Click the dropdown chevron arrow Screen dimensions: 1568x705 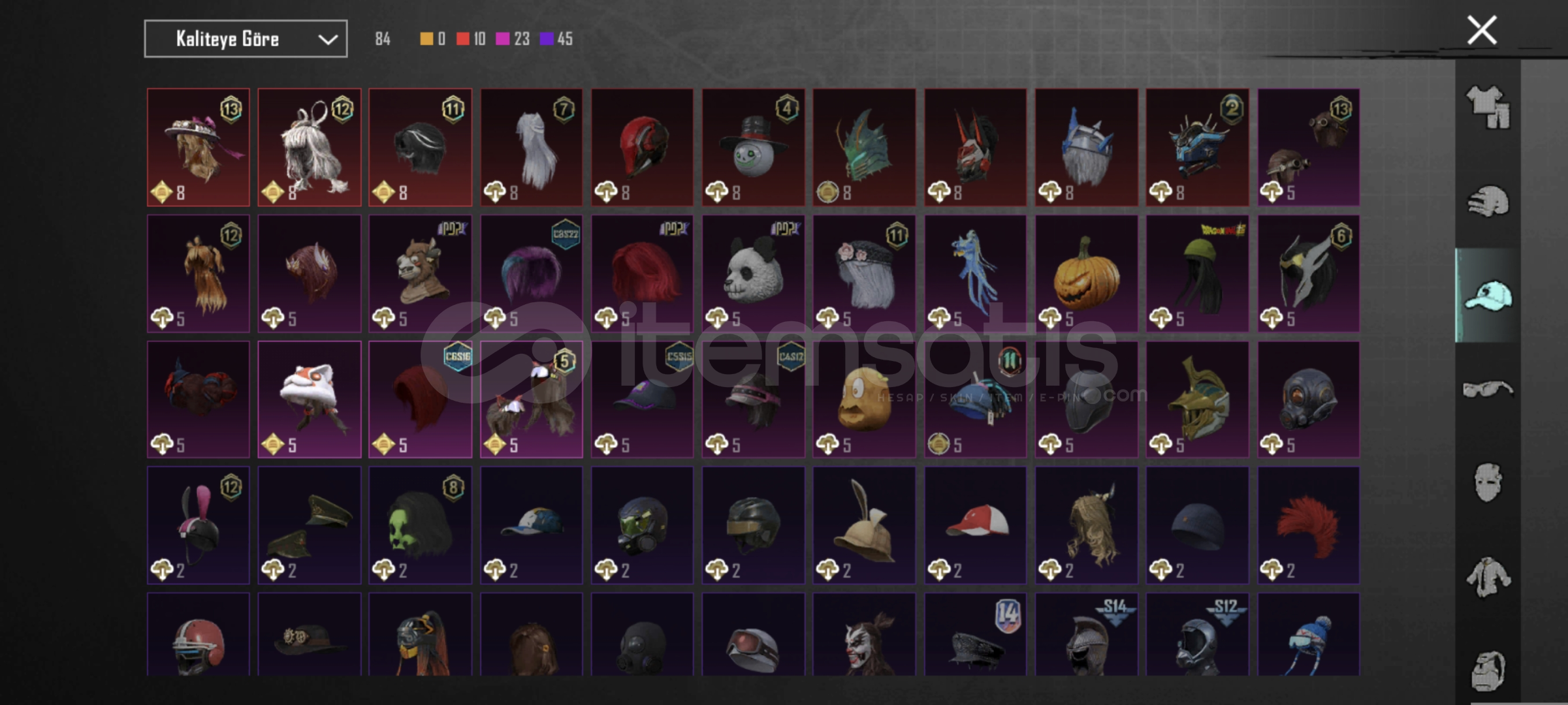tap(327, 40)
